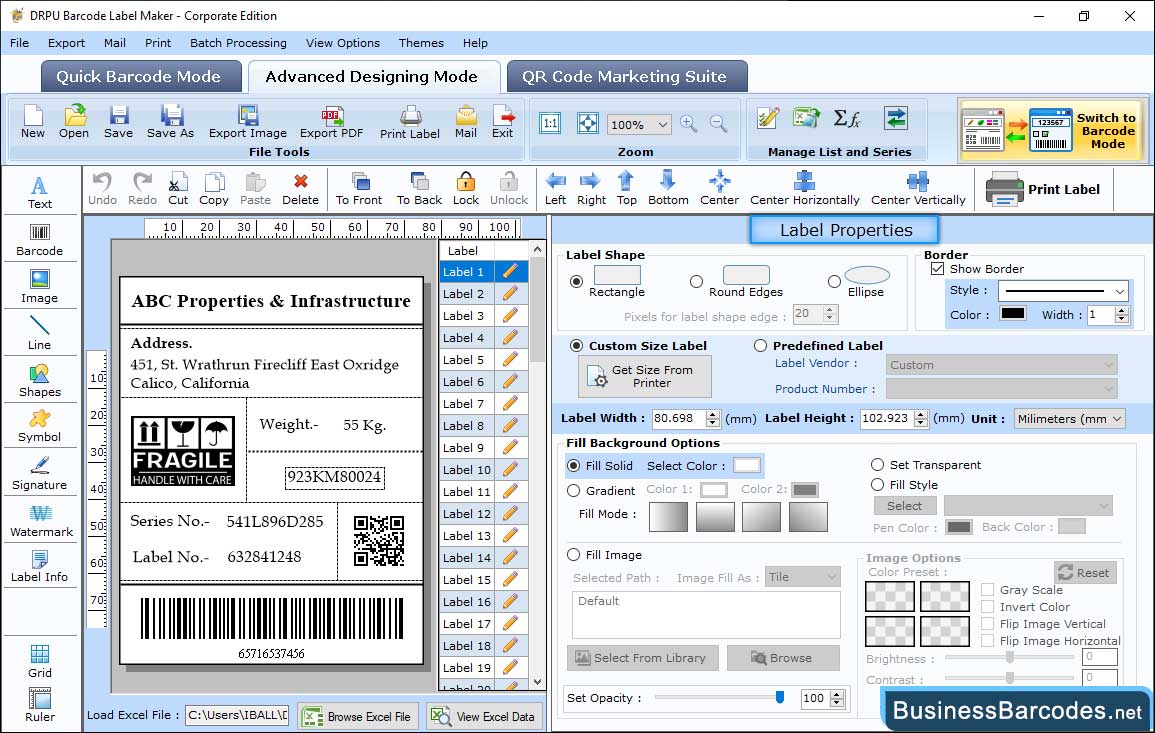Screen dimensions: 1155x733
Task: Align object Center Horizontally
Action: pyautogui.click(x=804, y=189)
